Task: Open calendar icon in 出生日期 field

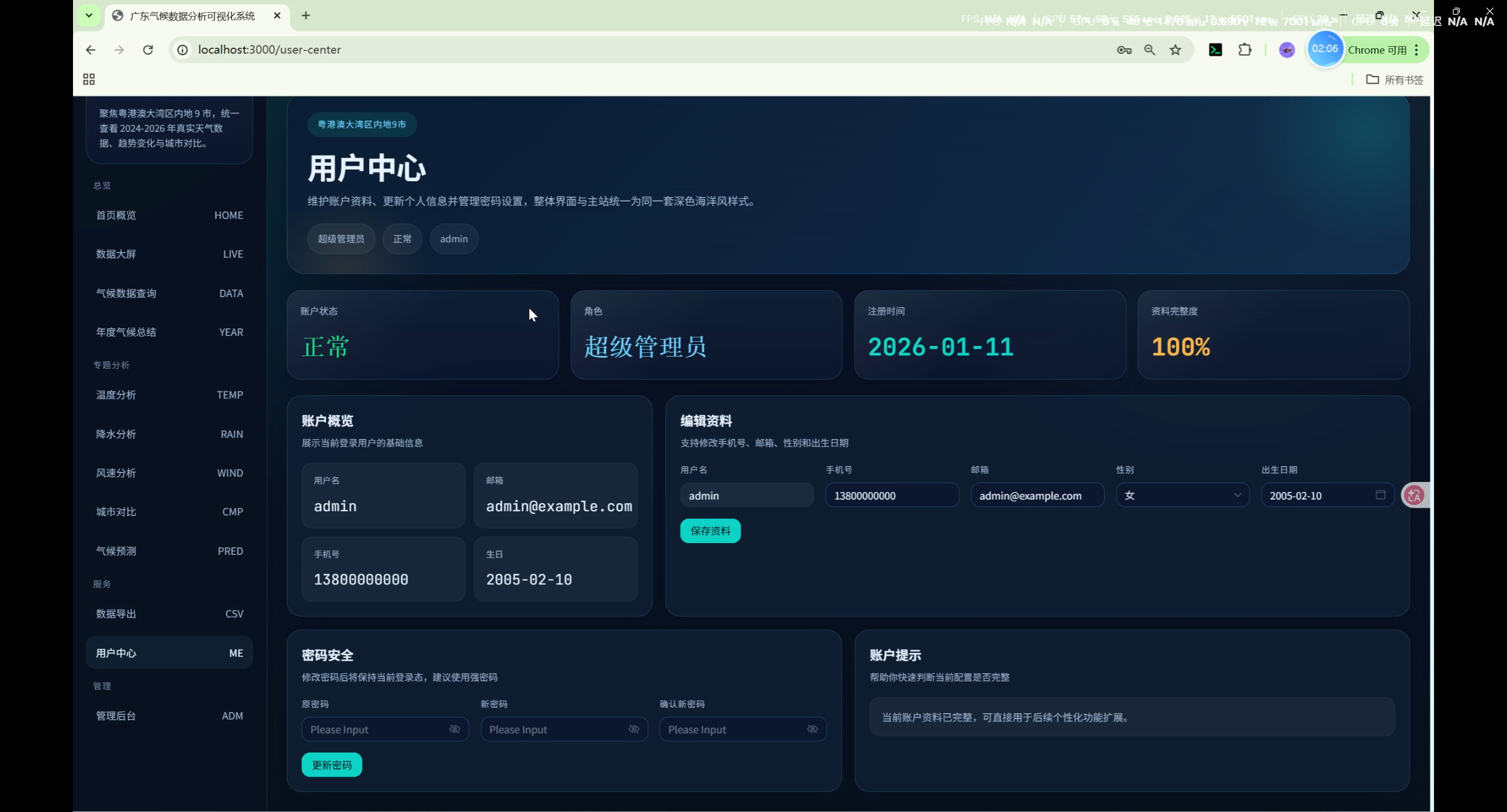Action: (x=1380, y=495)
